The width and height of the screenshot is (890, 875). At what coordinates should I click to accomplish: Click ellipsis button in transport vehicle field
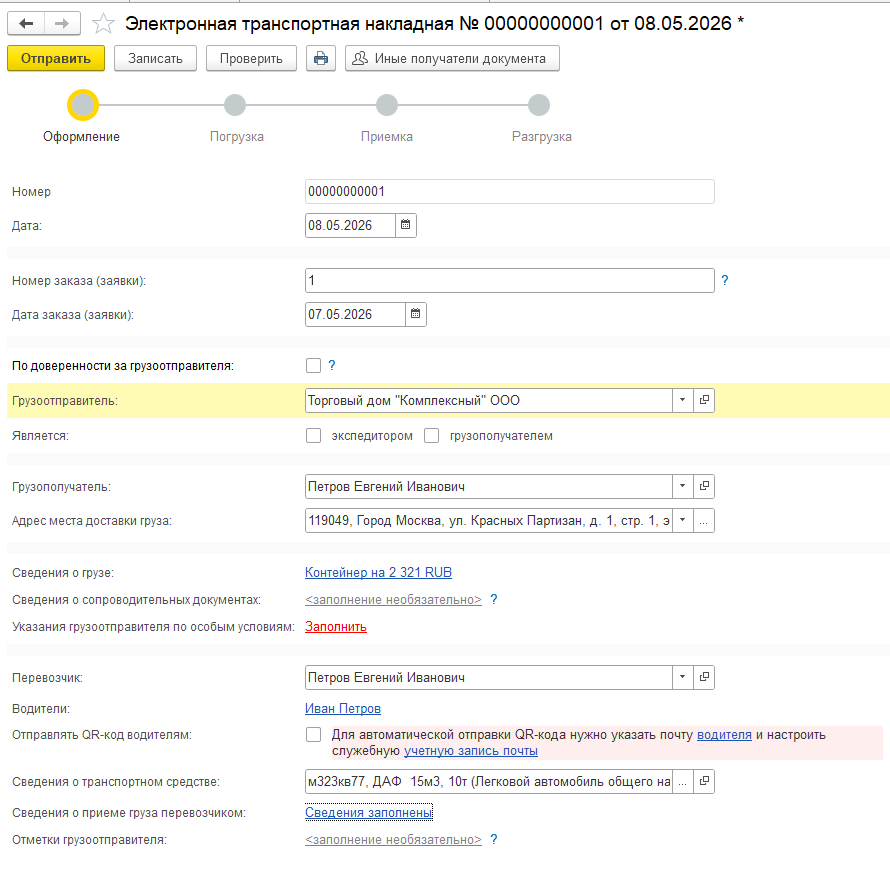682,781
